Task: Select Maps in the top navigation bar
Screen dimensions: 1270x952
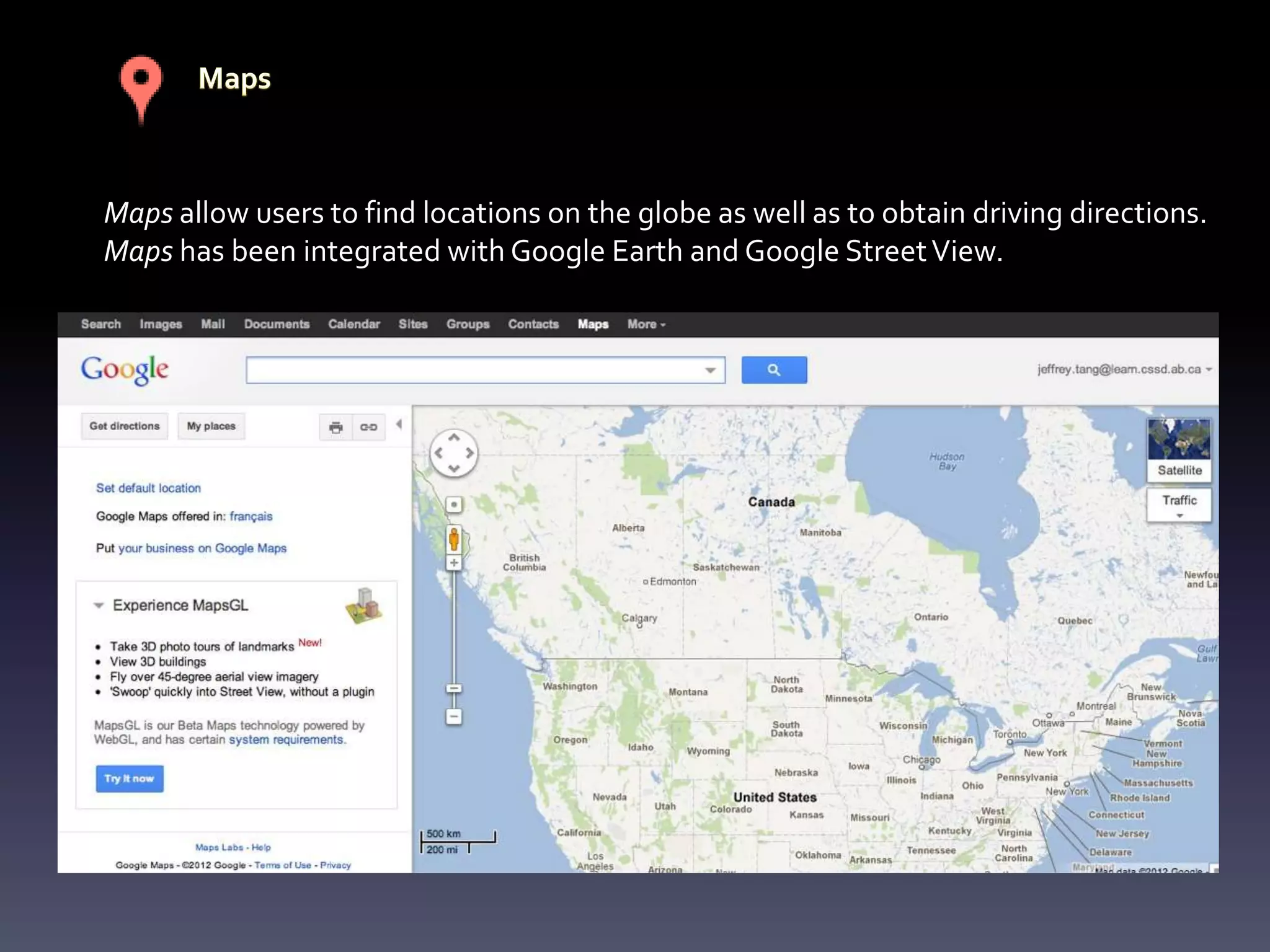Action: pyautogui.click(x=593, y=324)
